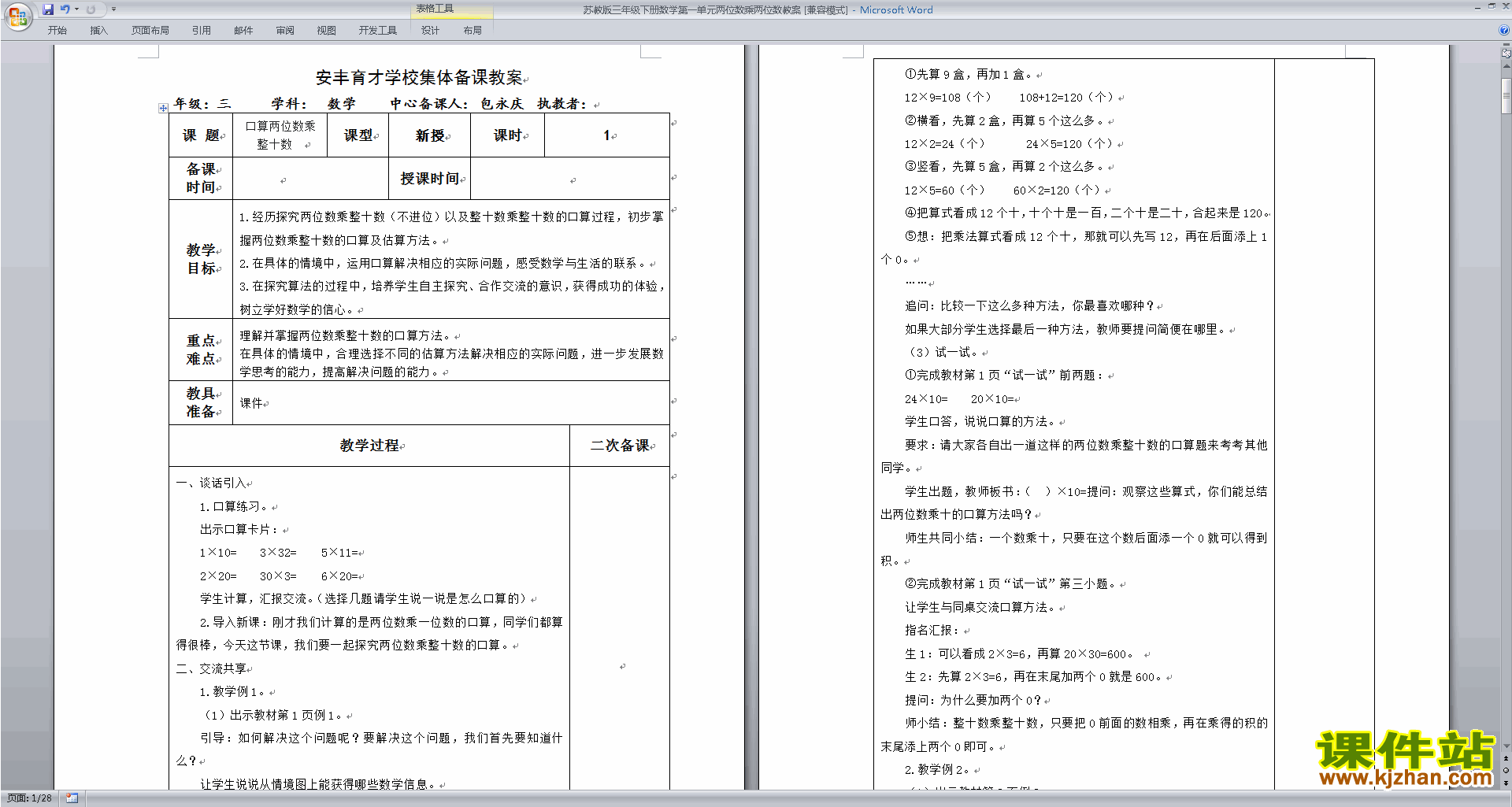Open the 开发工具 ribbon tab

point(377,30)
